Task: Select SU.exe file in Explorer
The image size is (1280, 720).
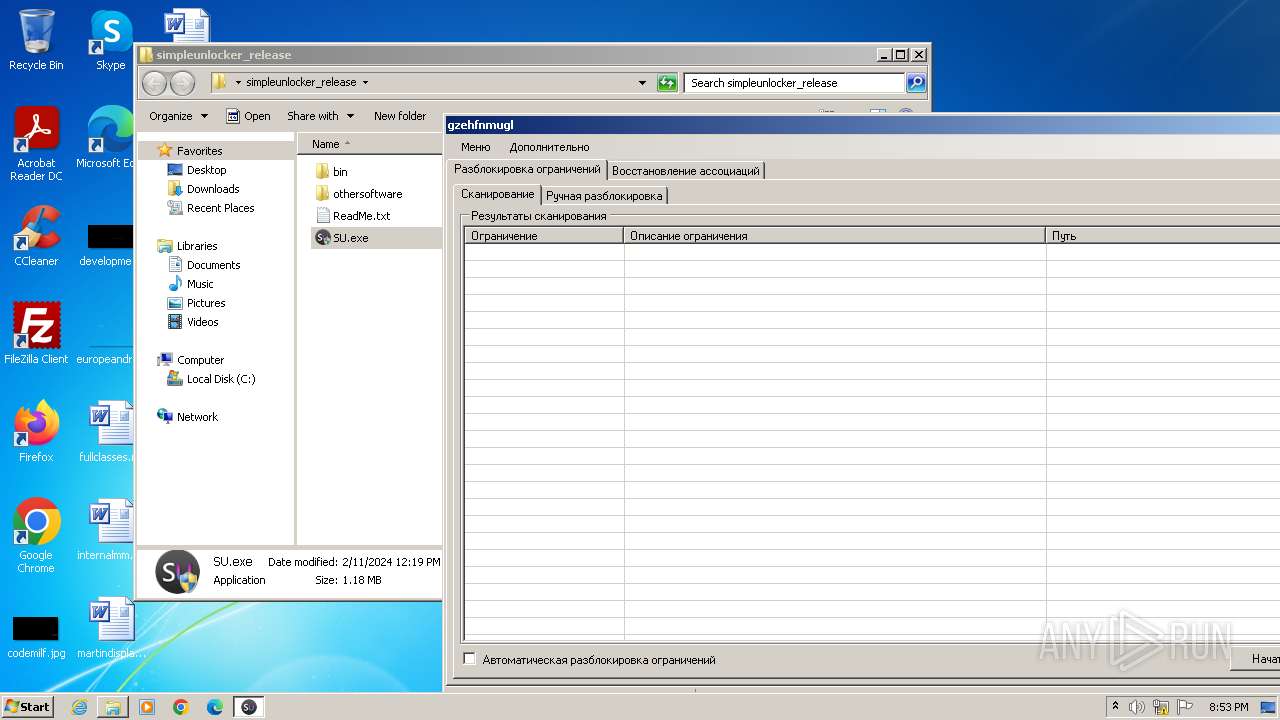Action: pos(376,238)
